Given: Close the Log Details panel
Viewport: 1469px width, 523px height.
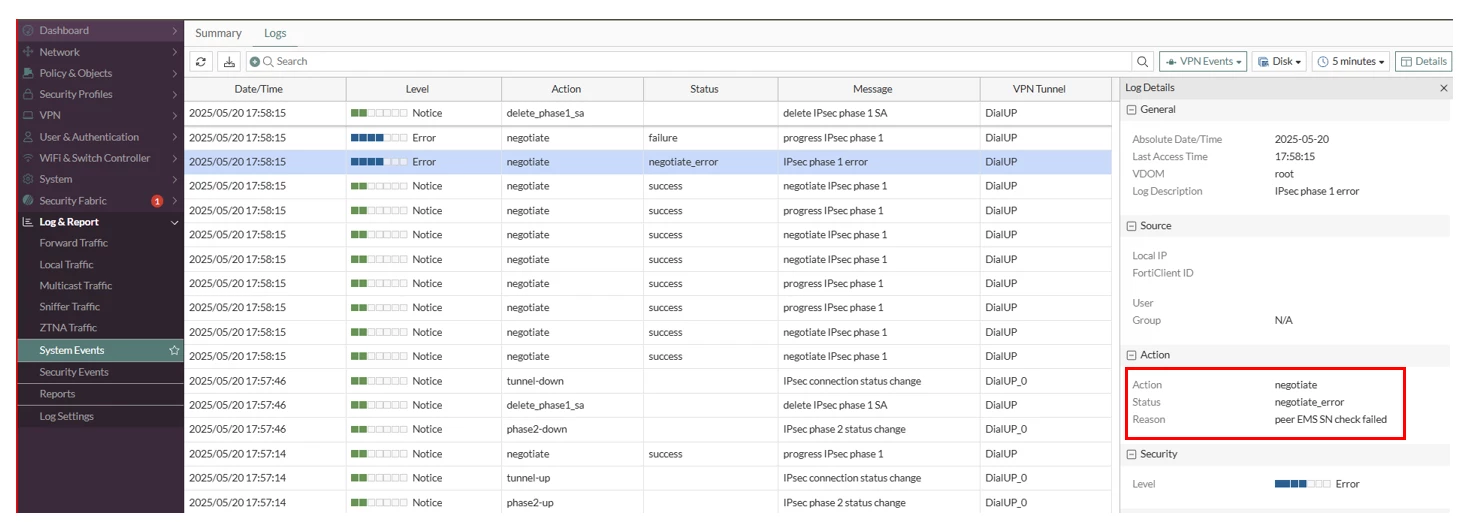Looking at the screenshot, I should coord(1443,88).
